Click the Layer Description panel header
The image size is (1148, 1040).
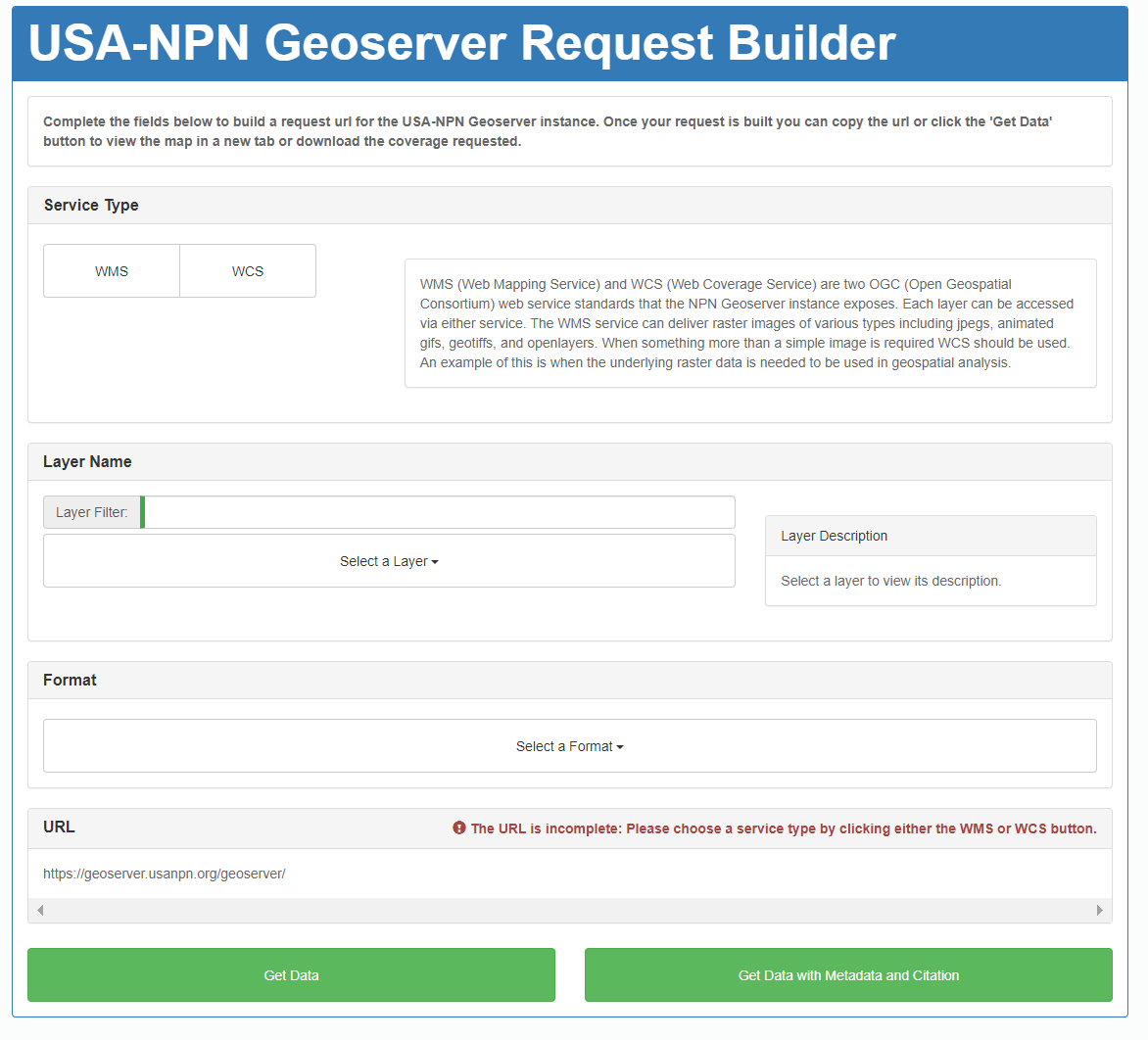[834, 536]
